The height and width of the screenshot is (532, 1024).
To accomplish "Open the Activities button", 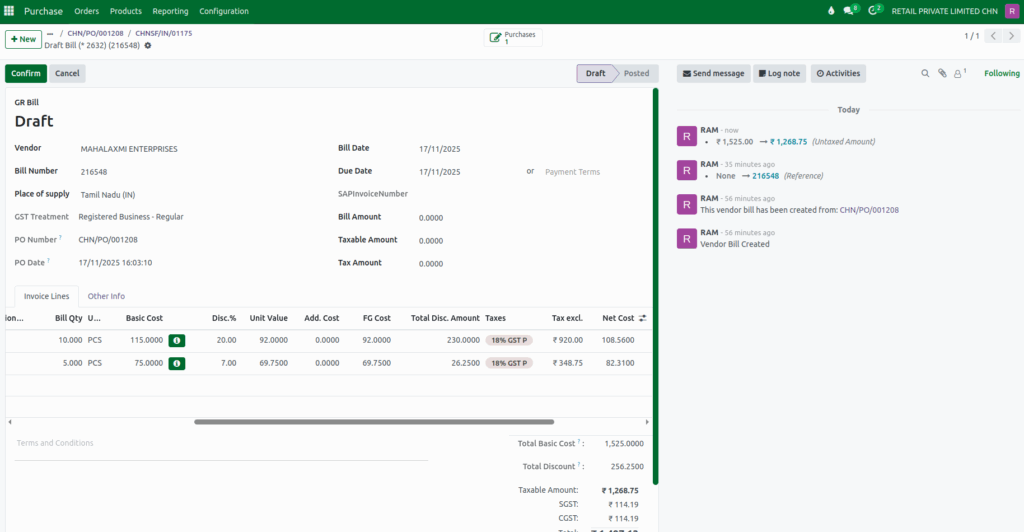I will click(838, 74).
